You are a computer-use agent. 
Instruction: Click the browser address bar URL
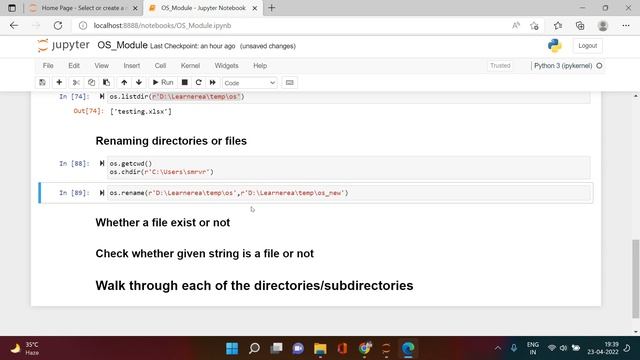162,25
